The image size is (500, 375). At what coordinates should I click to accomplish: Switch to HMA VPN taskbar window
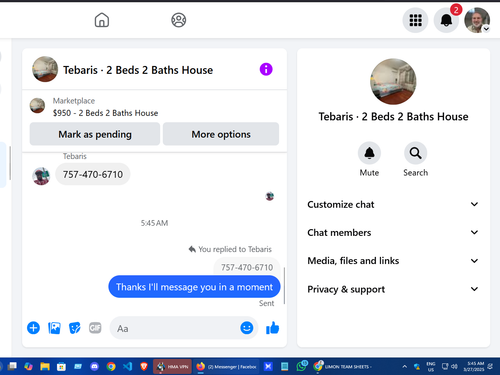pyautogui.click(x=172, y=367)
